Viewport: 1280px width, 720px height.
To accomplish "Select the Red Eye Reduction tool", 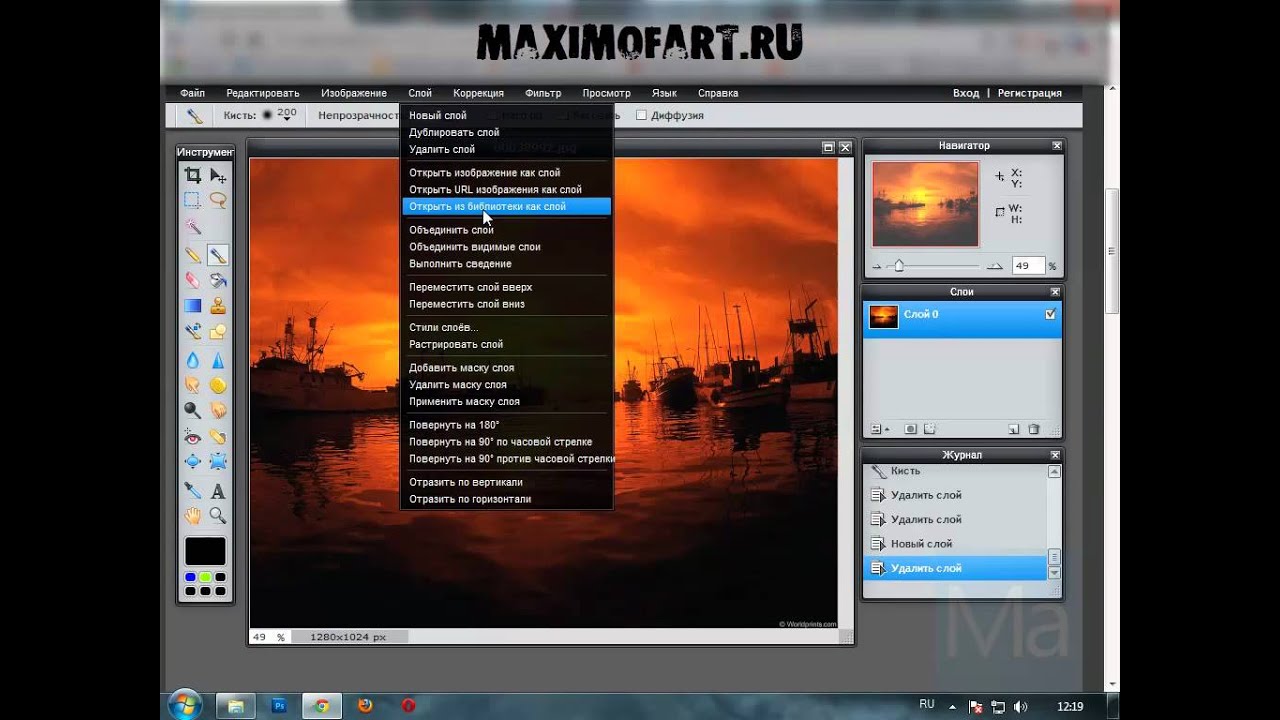I will pos(193,436).
